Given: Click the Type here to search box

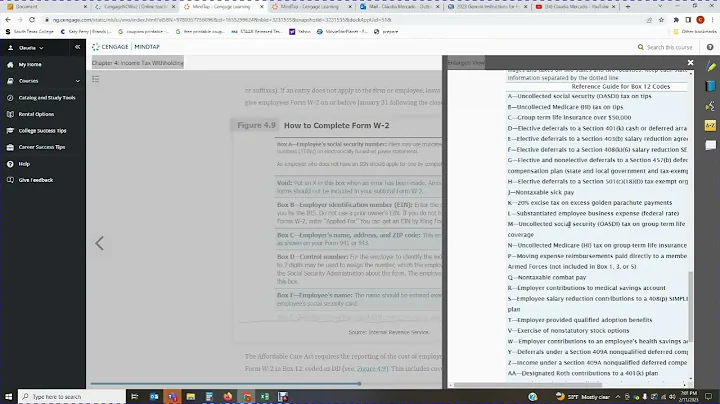Looking at the screenshot, I should (x=72, y=397).
